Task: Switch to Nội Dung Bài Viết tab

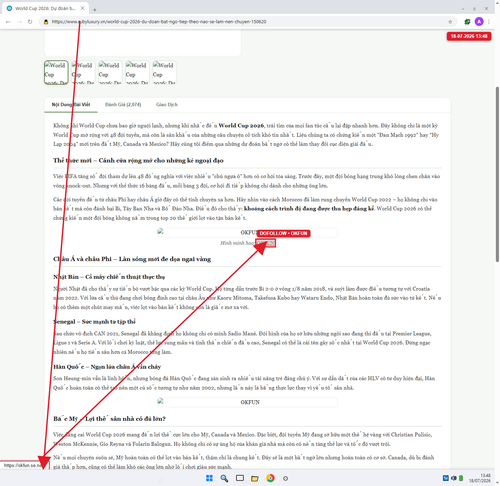Action: pyautogui.click(x=71, y=105)
